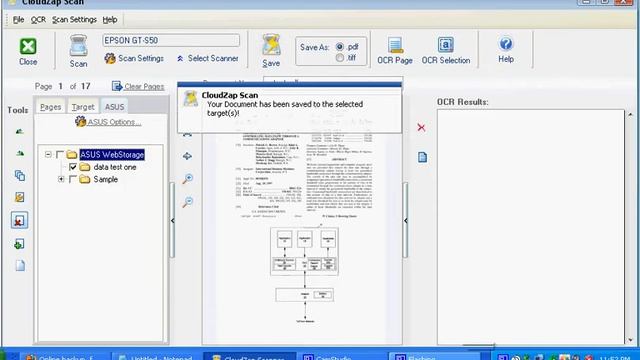Click inside the OCR Results text area
The width and height of the screenshot is (640, 360).
531,227
